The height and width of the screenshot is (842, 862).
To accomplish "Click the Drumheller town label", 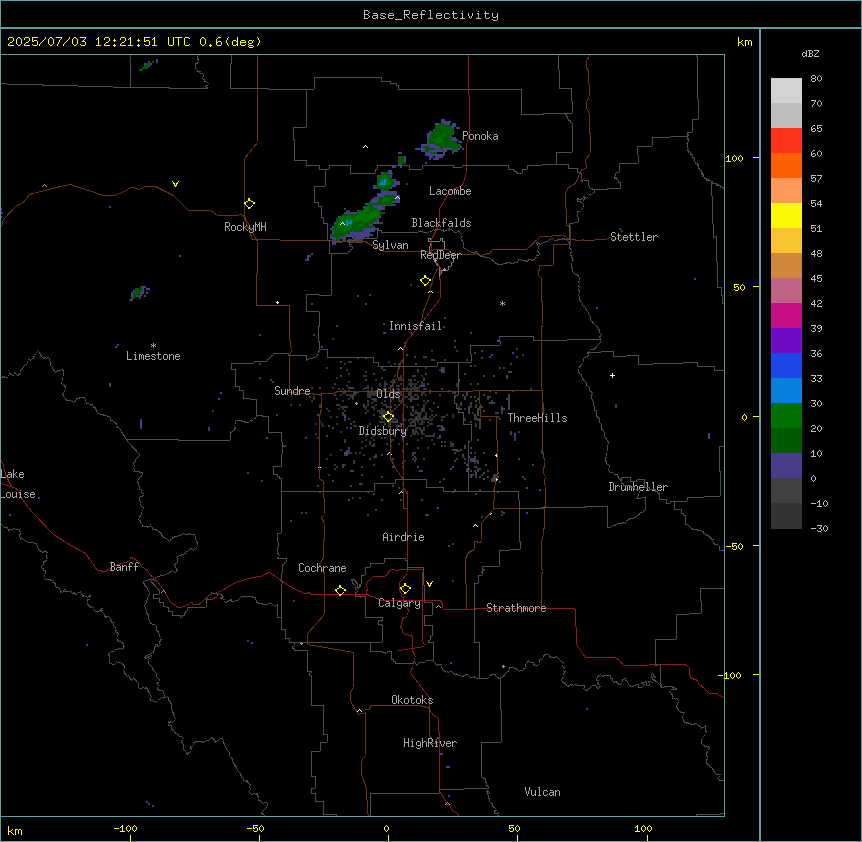I will coord(638,487).
